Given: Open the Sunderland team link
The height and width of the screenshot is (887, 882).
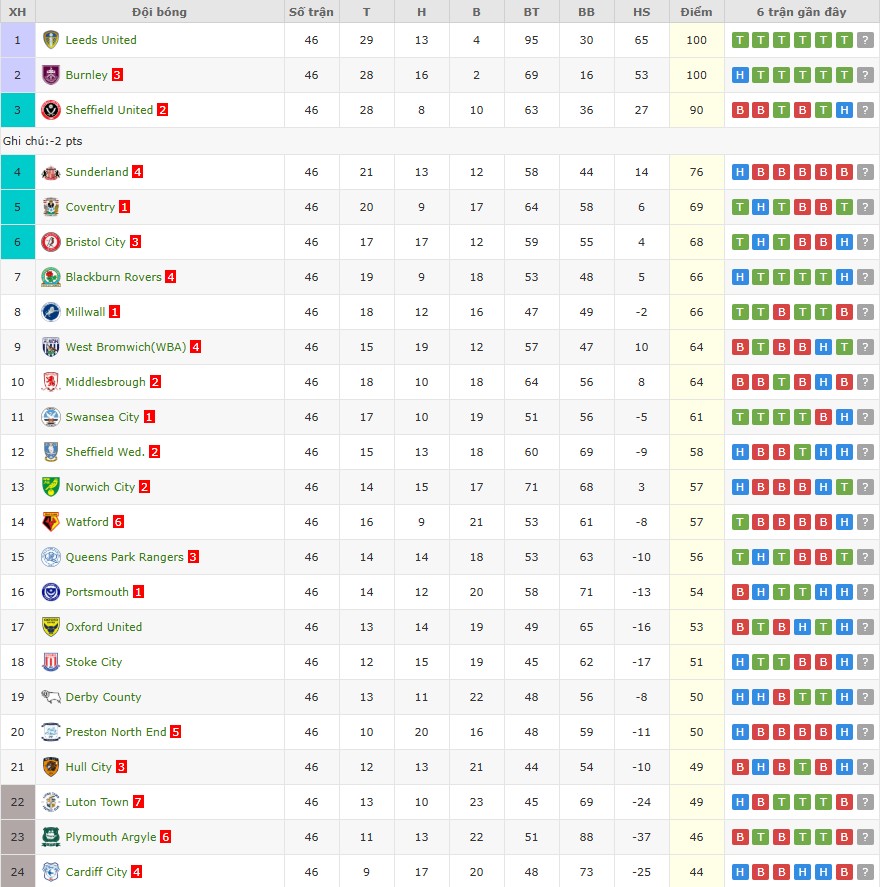Looking at the screenshot, I should (97, 172).
